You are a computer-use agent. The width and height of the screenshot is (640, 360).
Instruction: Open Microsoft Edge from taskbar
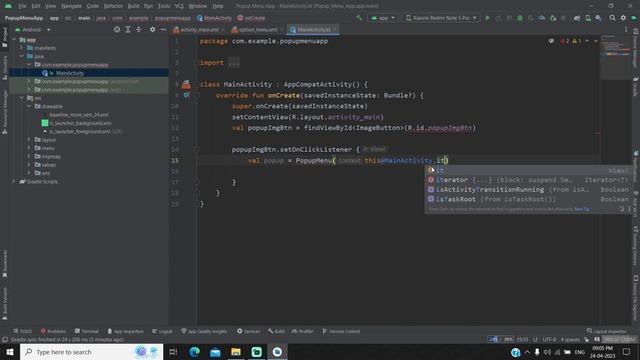tap(195, 352)
